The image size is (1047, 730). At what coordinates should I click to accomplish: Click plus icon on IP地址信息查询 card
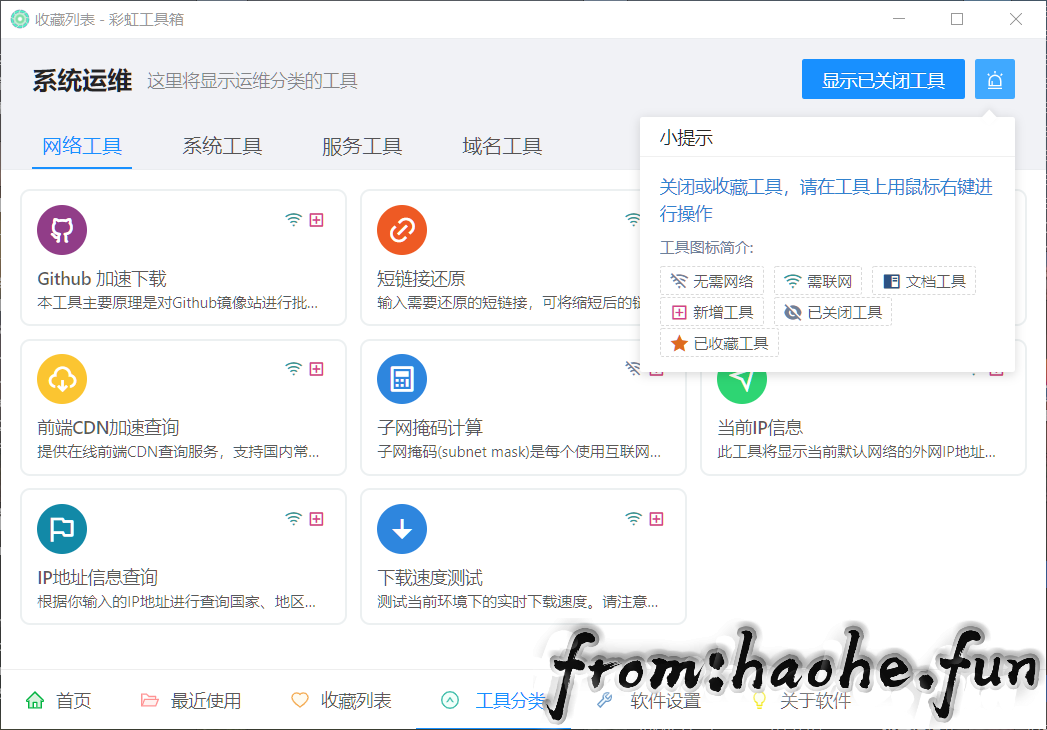pos(317,519)
